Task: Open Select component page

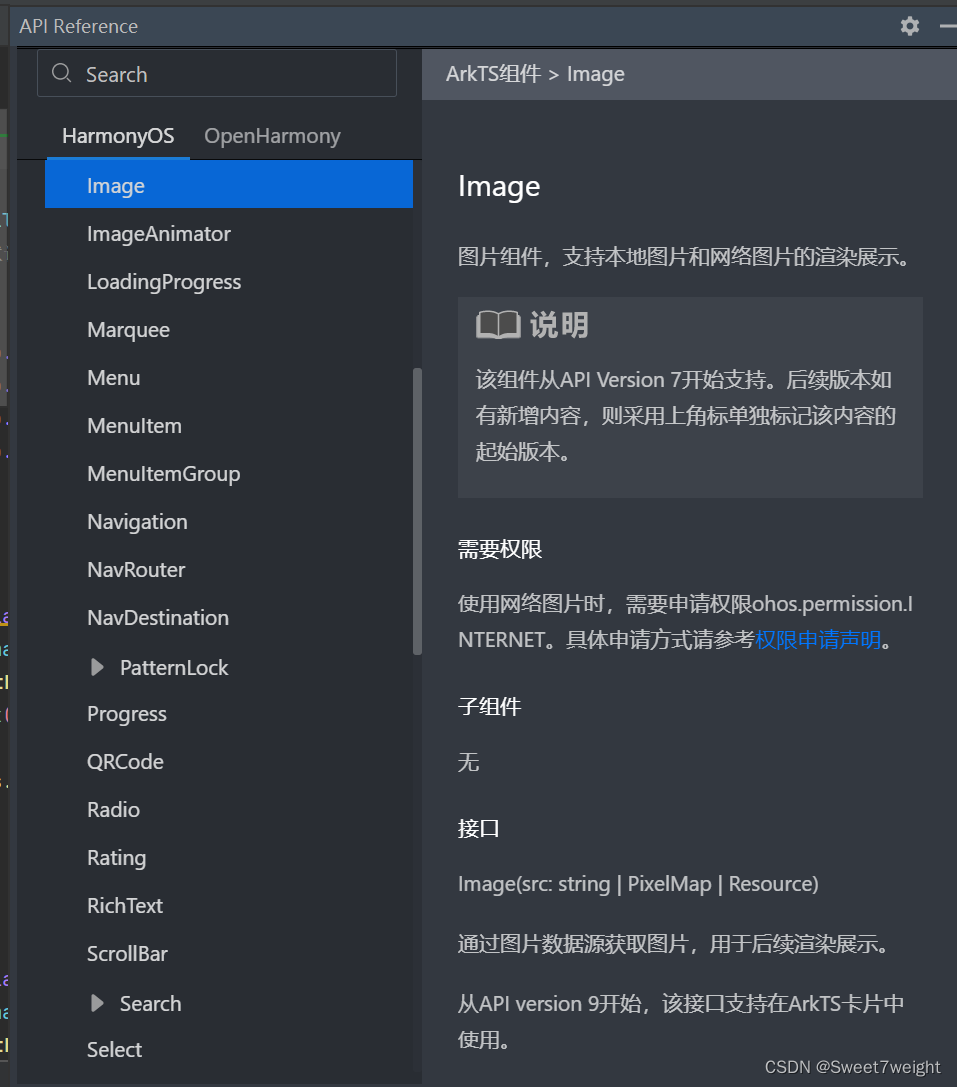Action: point(114,1050)
